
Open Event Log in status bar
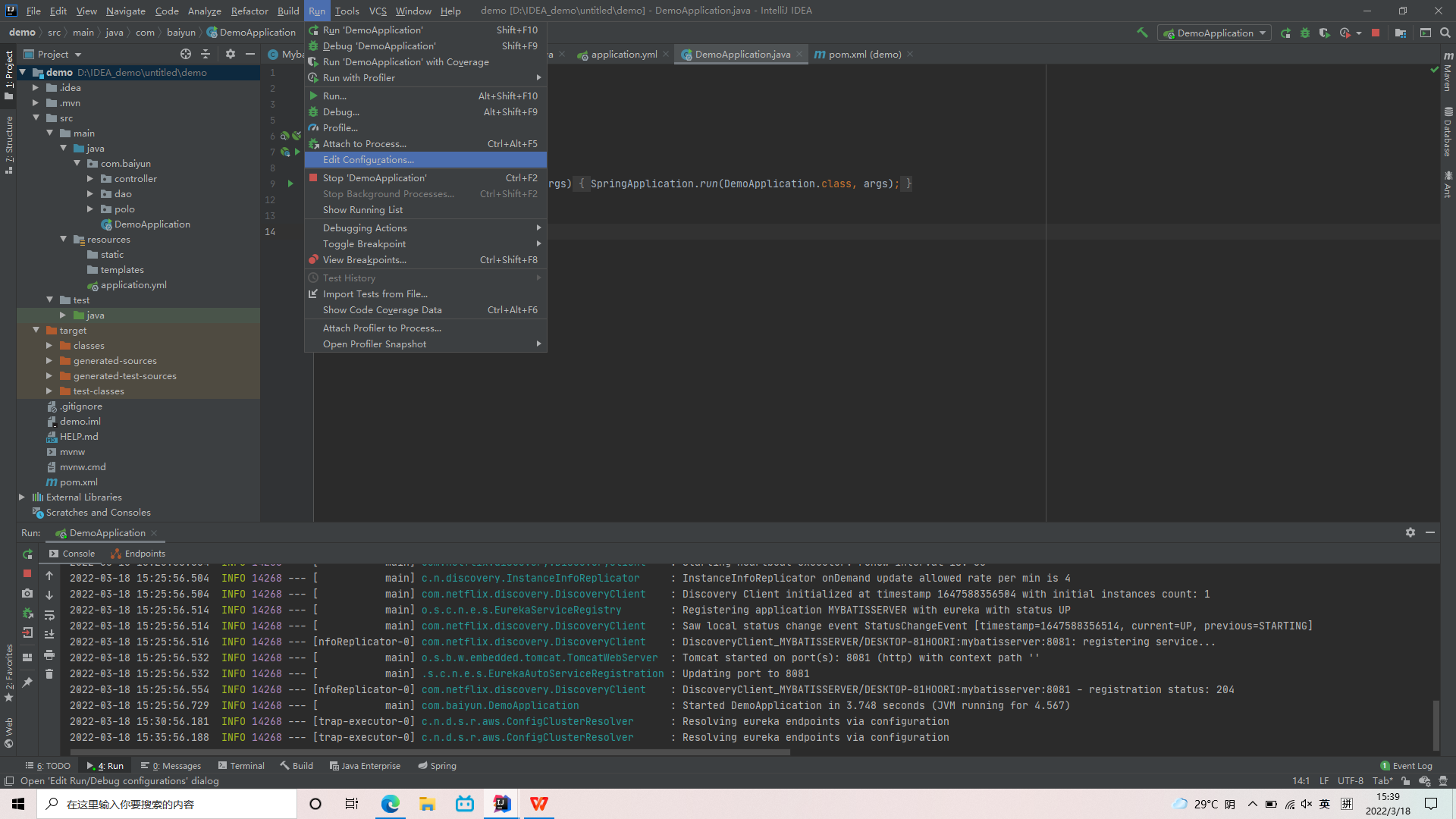tap(1406, 766)
